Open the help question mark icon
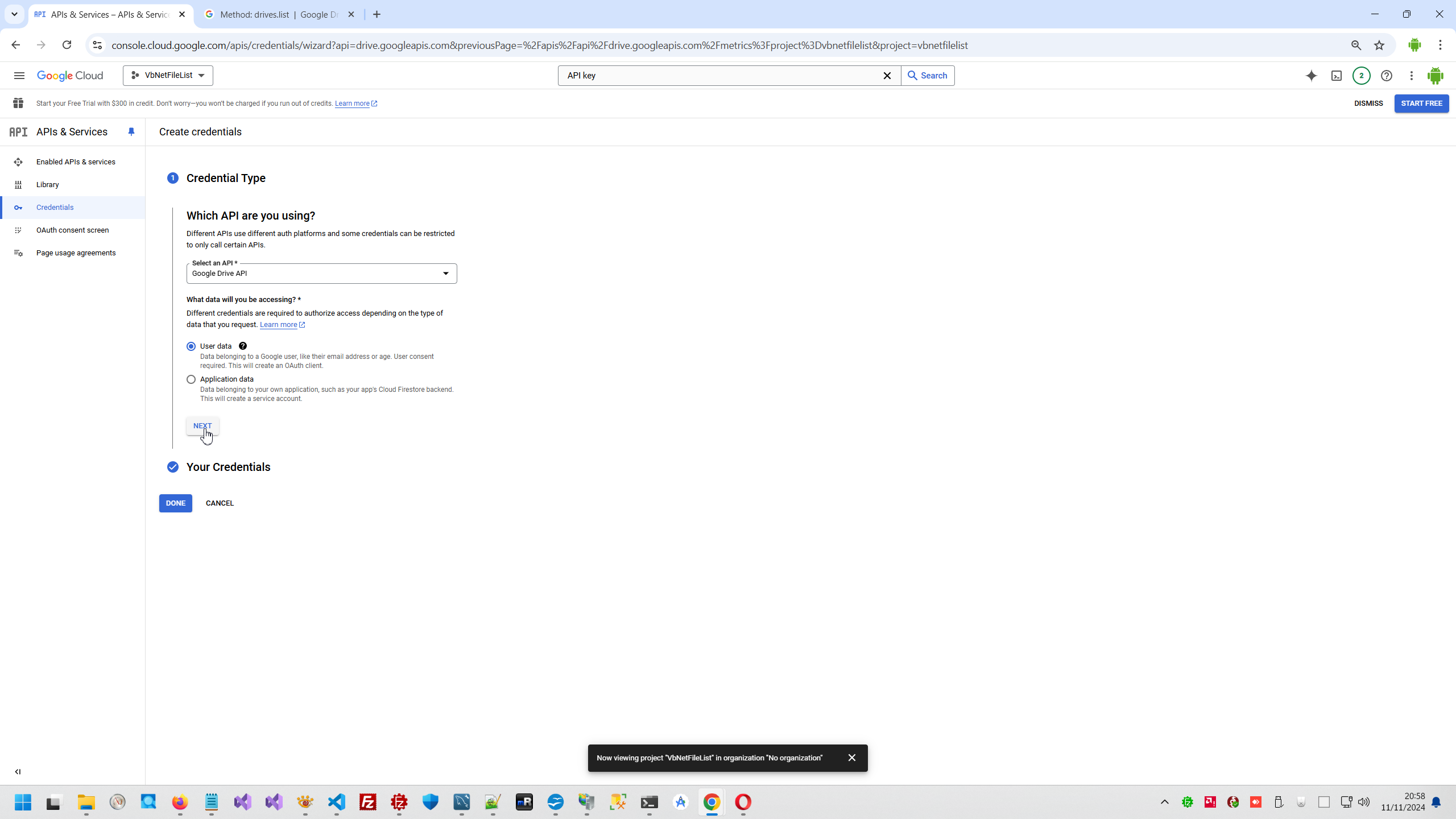 coord(1387,76)
